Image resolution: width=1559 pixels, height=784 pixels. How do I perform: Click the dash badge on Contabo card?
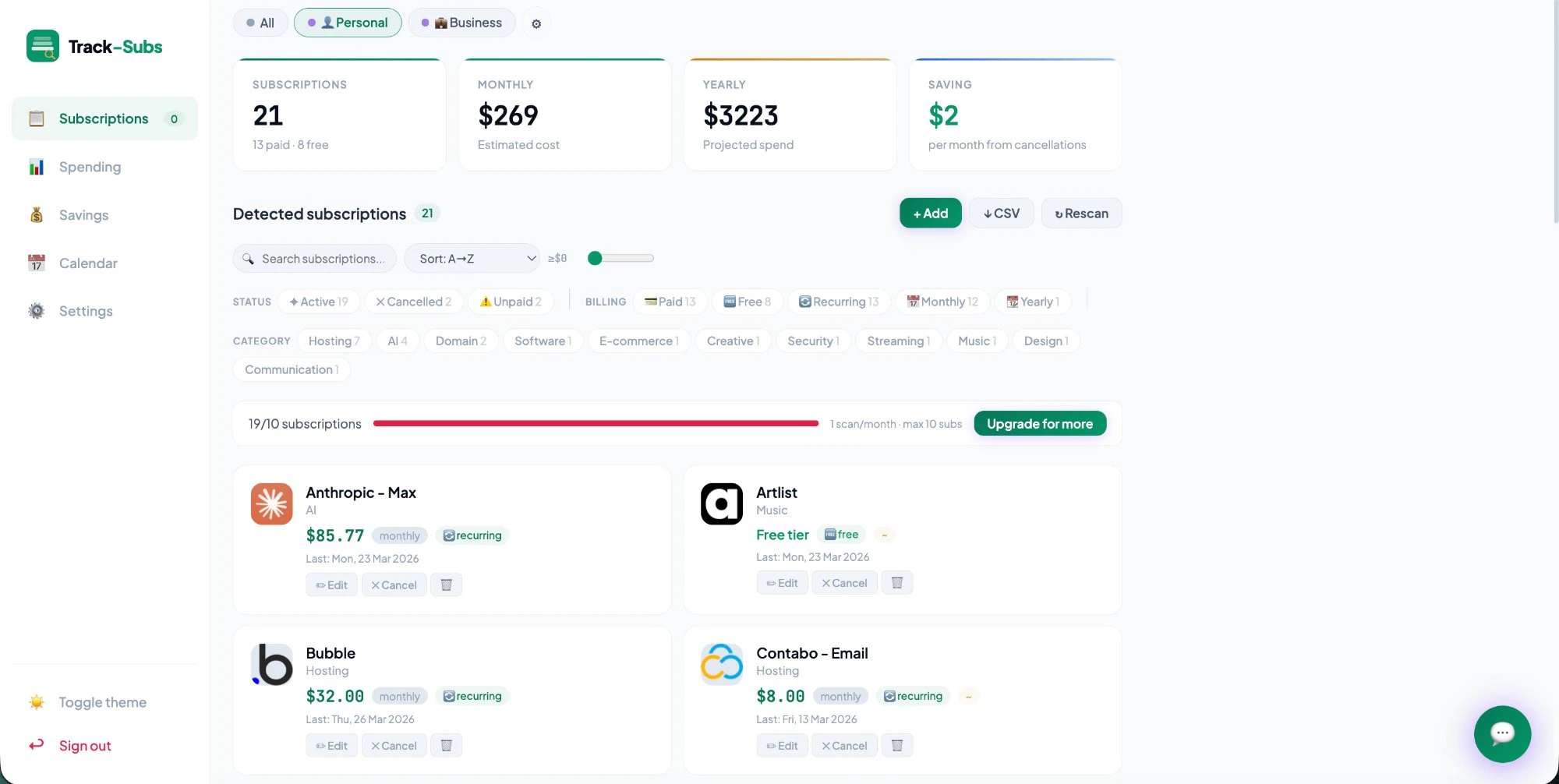(969, 696)
